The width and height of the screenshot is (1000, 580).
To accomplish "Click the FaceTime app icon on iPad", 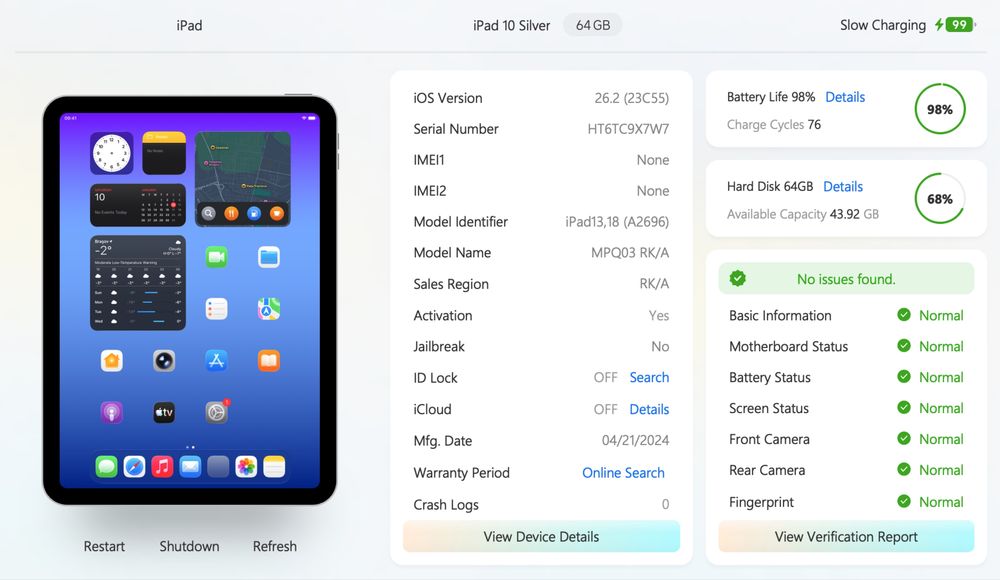I will 216,257.
